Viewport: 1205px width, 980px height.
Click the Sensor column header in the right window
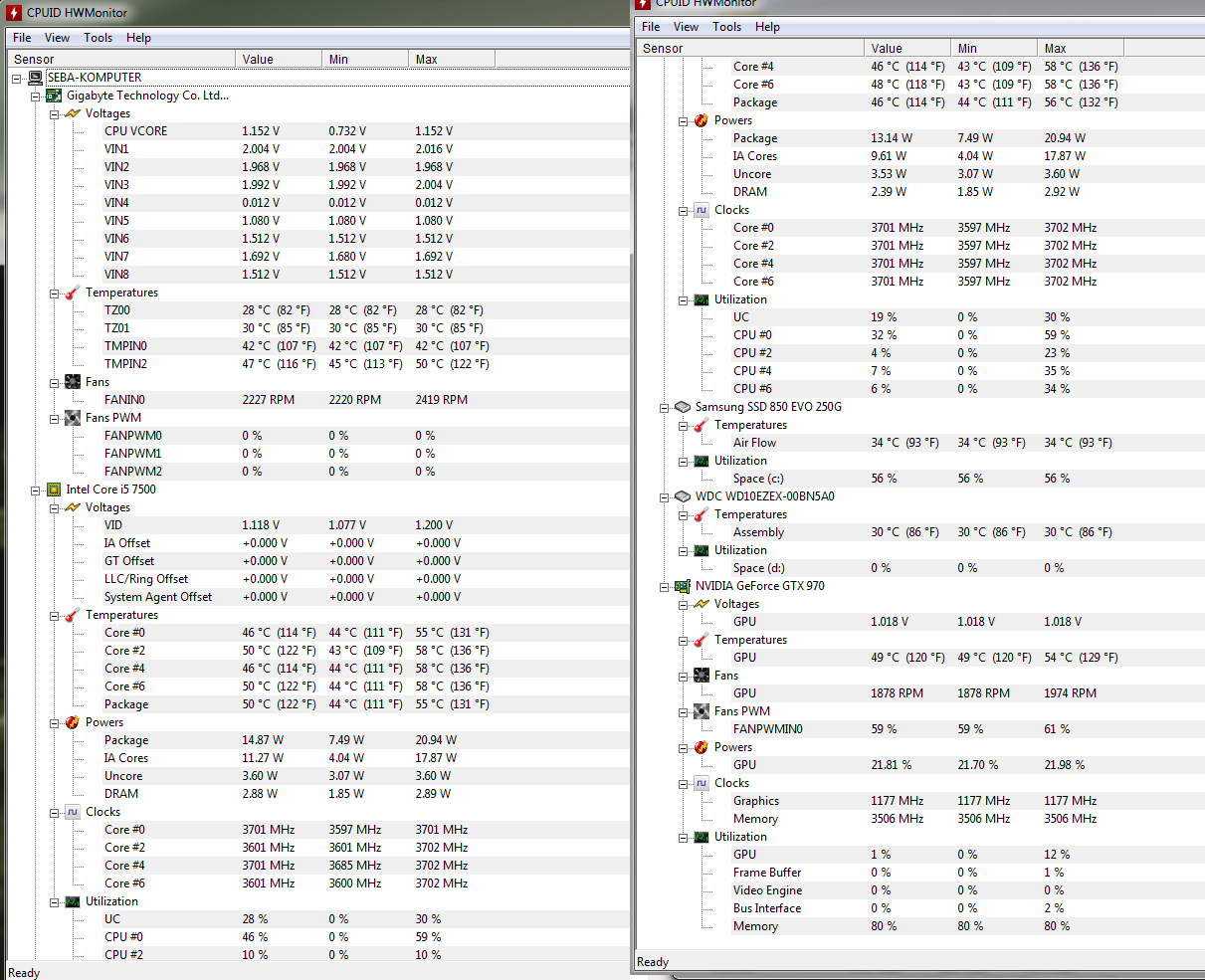tap(750, 48)
